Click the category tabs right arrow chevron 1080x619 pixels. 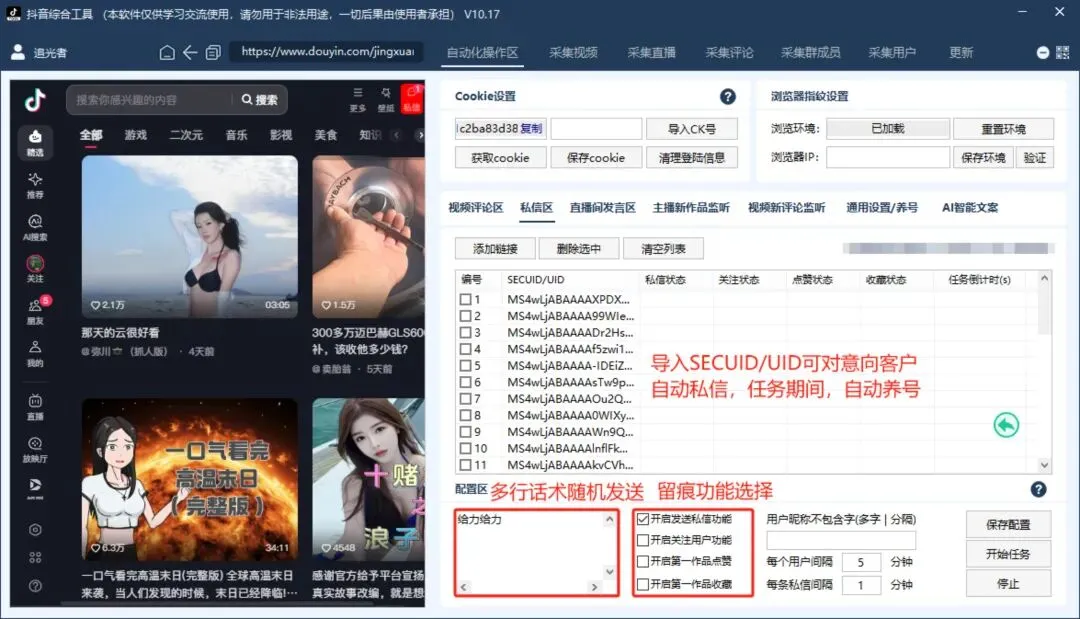[x=419, y=136]
